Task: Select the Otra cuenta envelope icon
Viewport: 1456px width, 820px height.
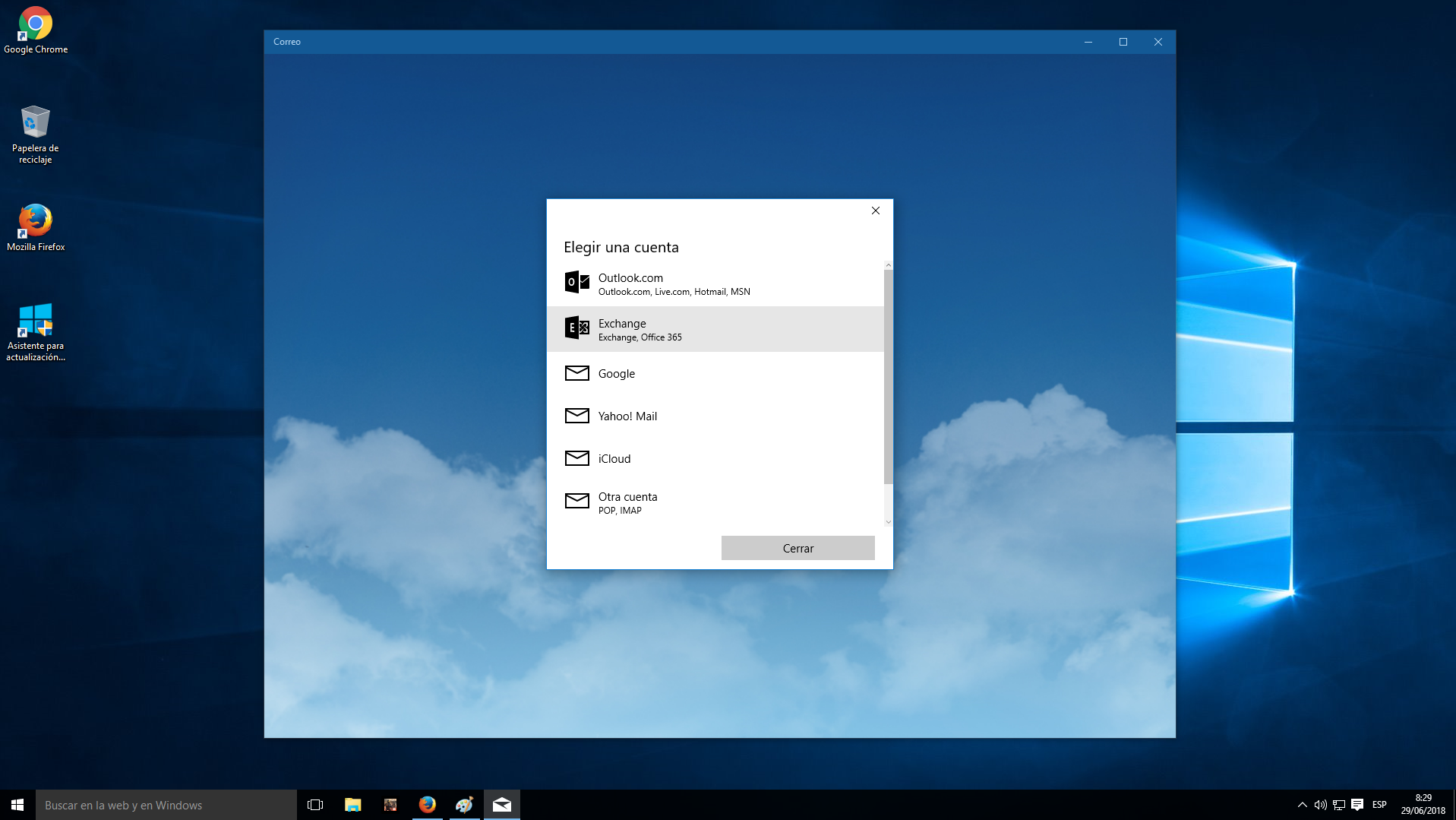Action: [577, 501]
